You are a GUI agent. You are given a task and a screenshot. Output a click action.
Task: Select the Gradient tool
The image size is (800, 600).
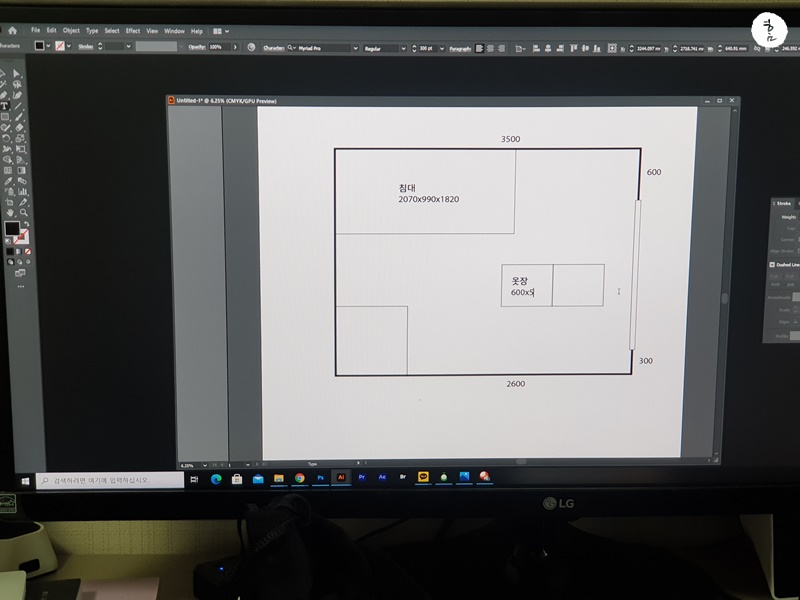pos(21,170)
